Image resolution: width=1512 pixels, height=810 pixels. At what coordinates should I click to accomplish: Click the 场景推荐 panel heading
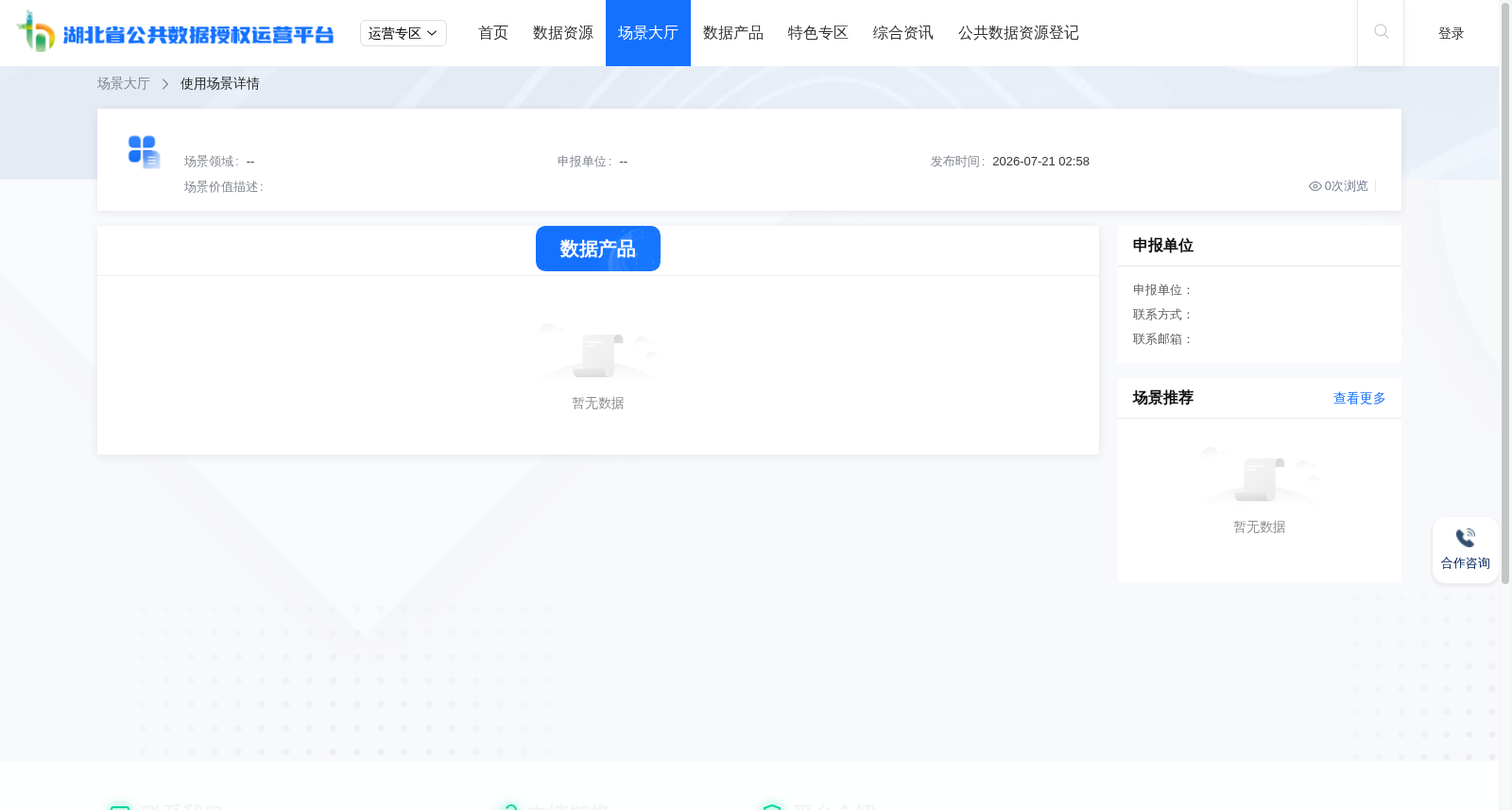pyautogui.click(x=1163, y=398)
